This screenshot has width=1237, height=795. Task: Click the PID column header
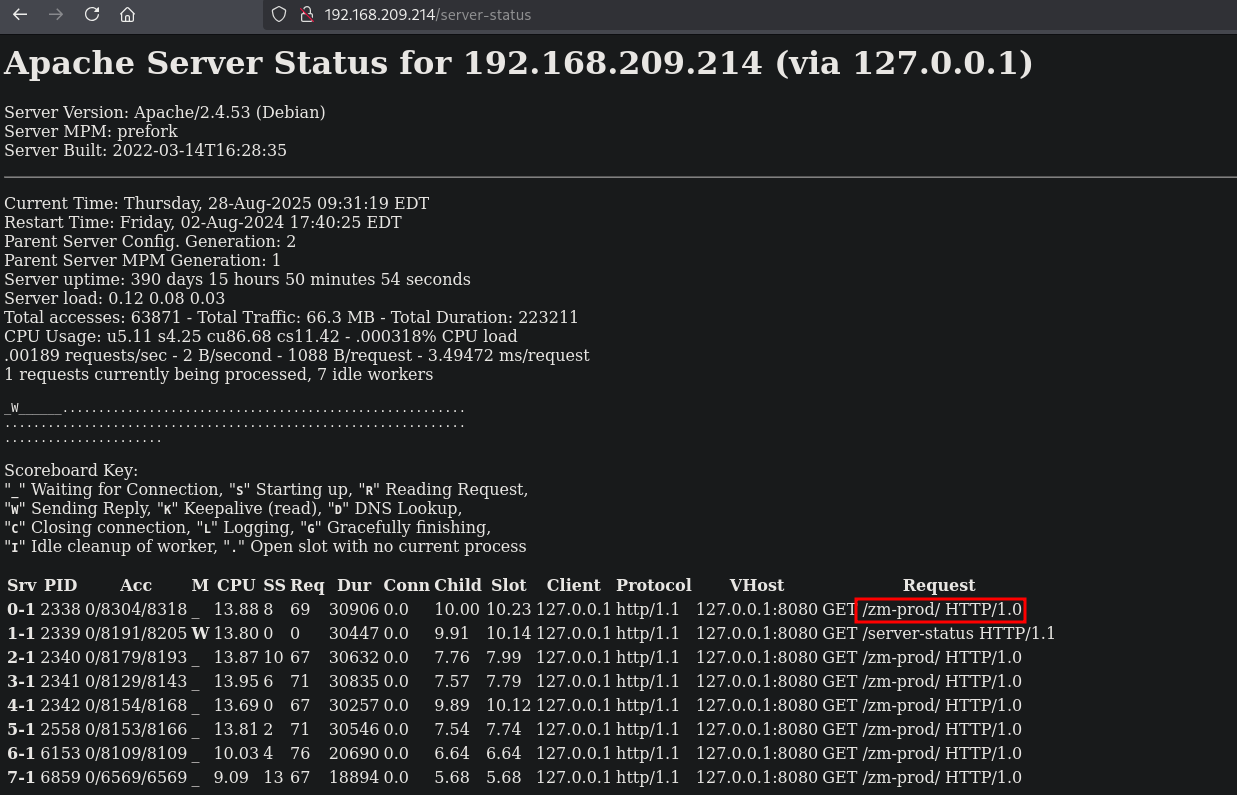[60, 585]
